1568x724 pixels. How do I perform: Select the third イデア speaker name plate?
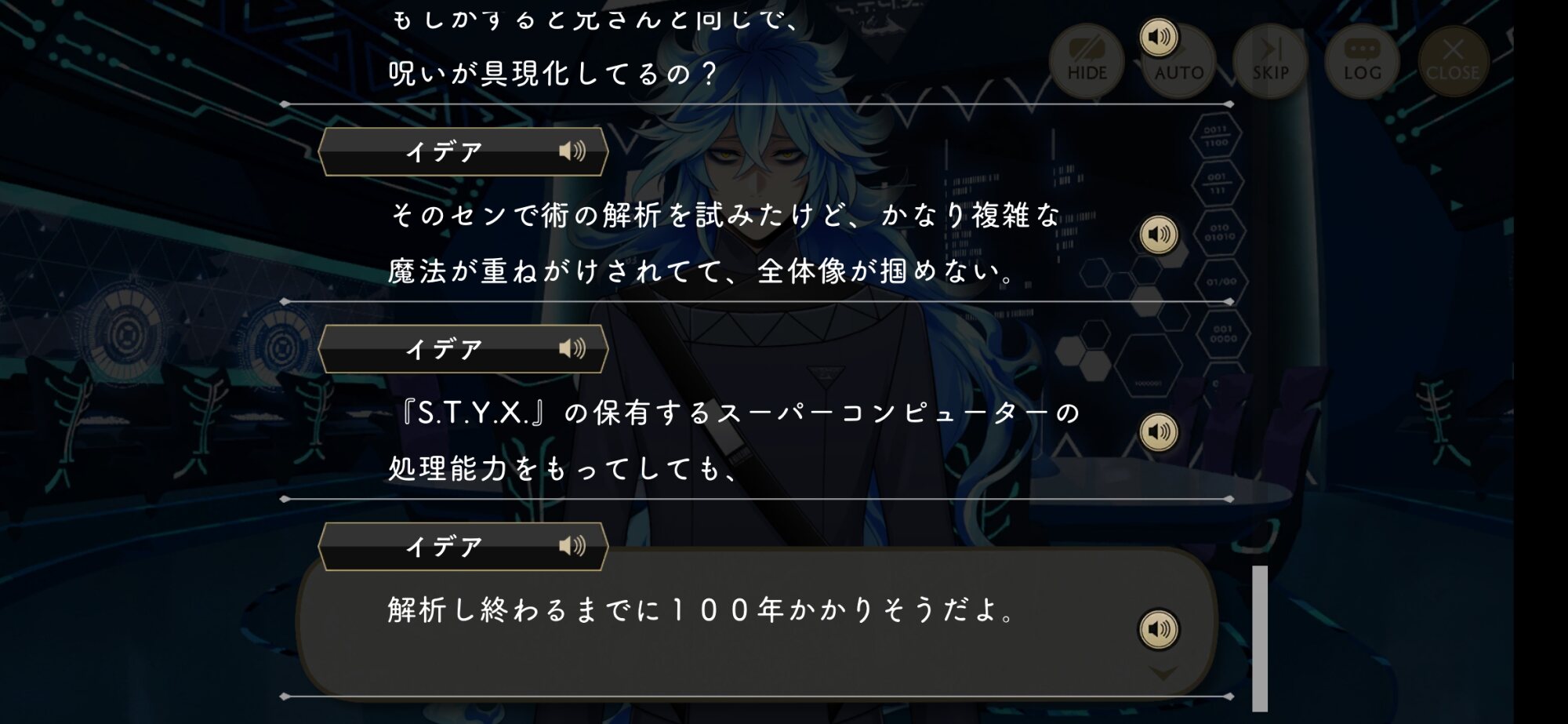click(463, 547)
